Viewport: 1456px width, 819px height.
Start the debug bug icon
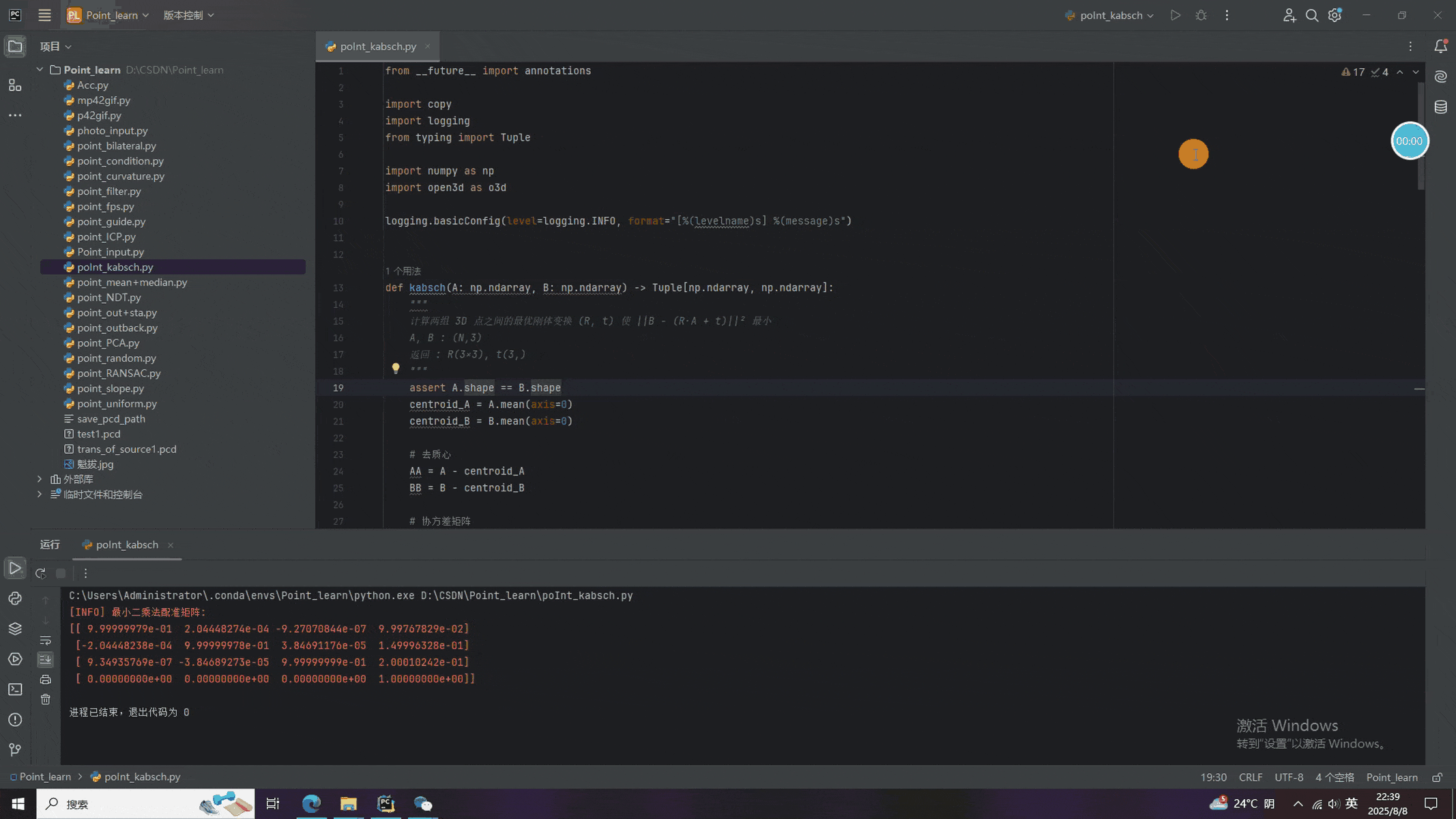click(1202, 15)
